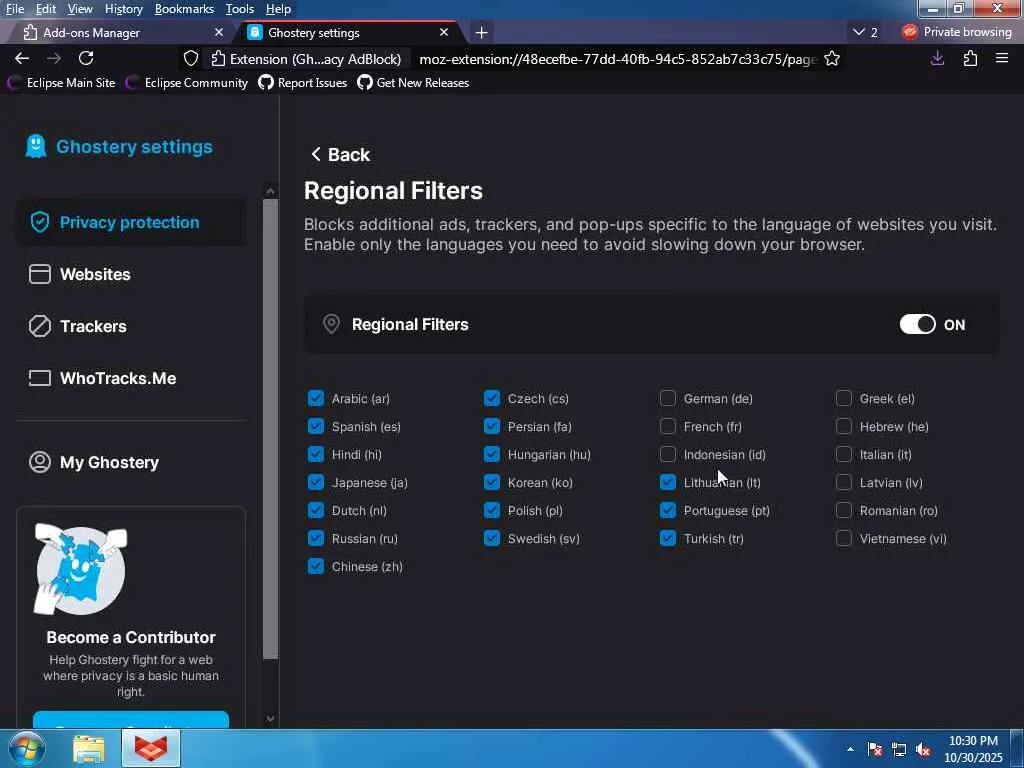Open a new tab with plus button

481,32
